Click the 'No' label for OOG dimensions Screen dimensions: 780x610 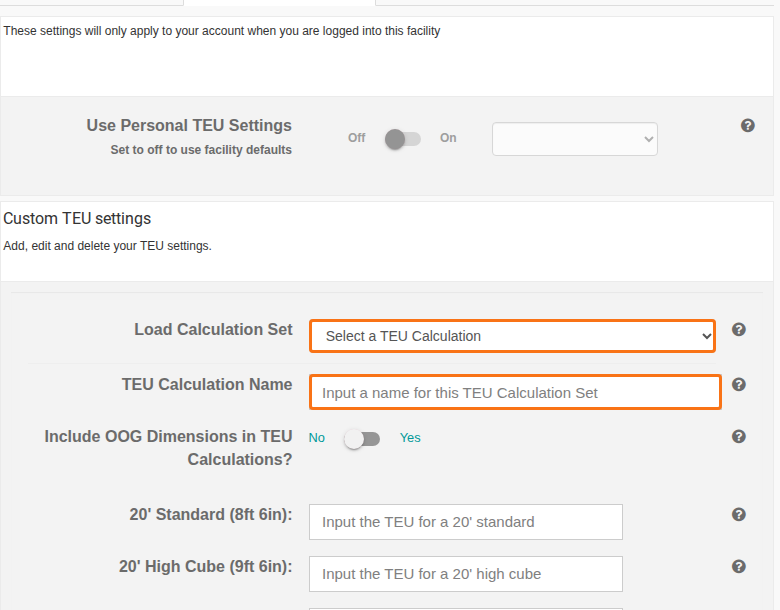coord(316,438)
